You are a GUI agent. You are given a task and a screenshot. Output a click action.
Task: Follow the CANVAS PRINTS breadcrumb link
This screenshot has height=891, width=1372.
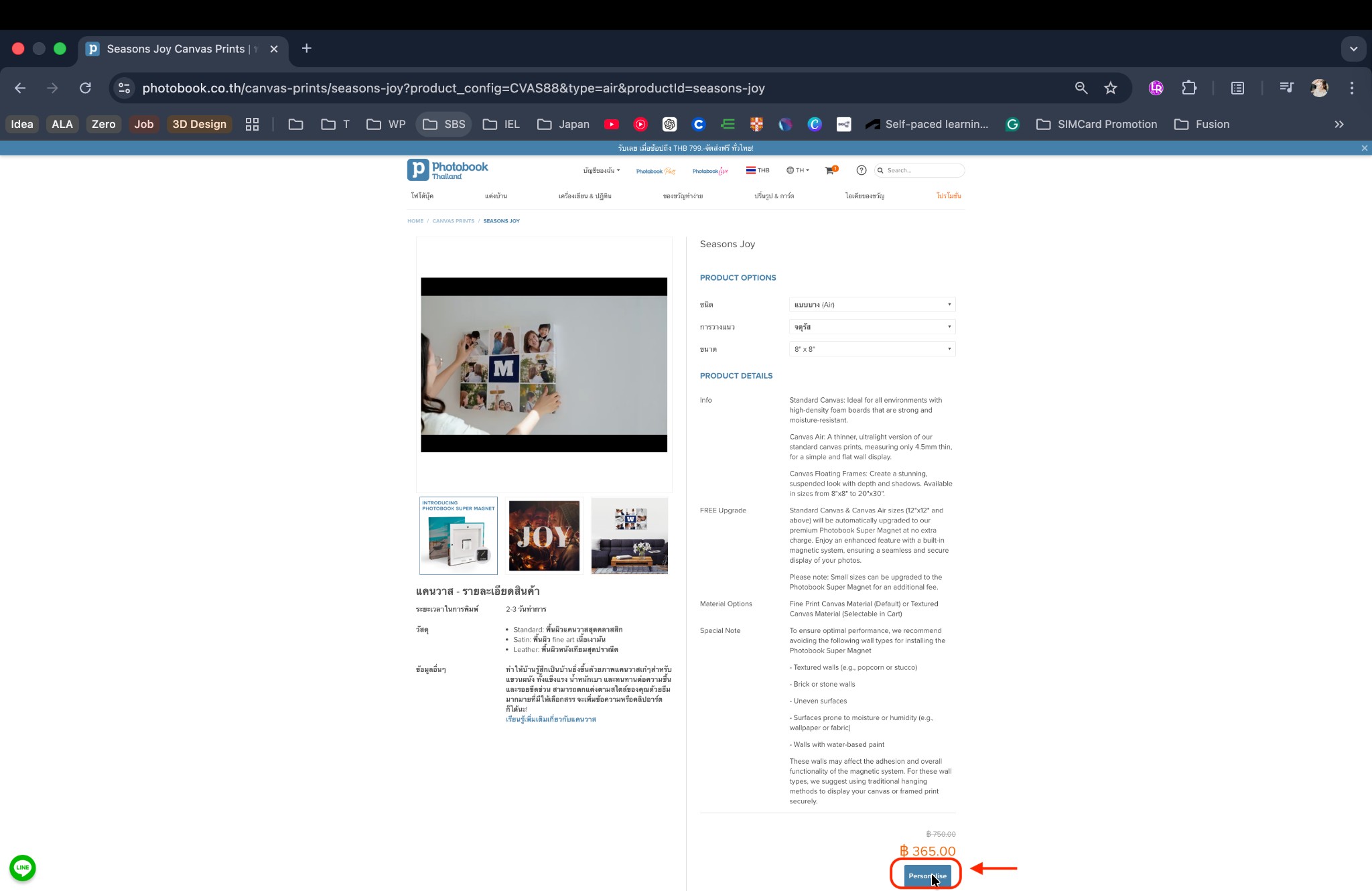coord(453,221)
